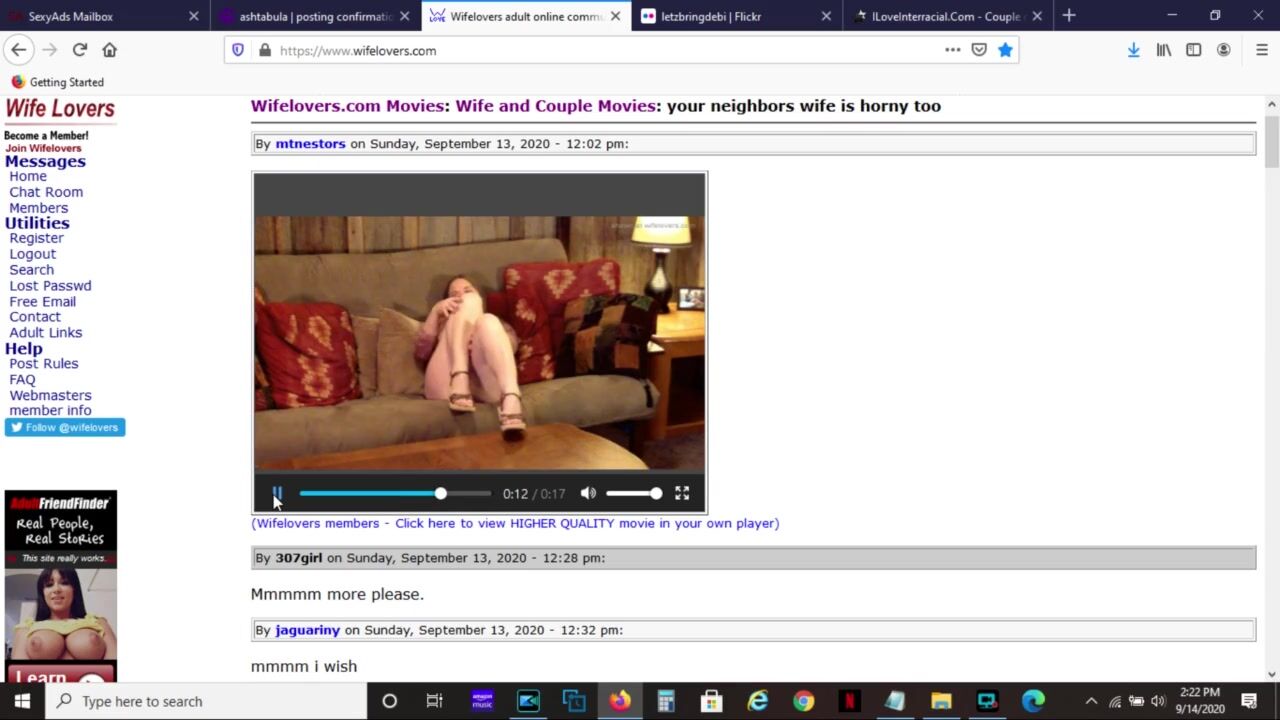Reload the current page
Viewport: 1280px width, 720px height.
80,50
